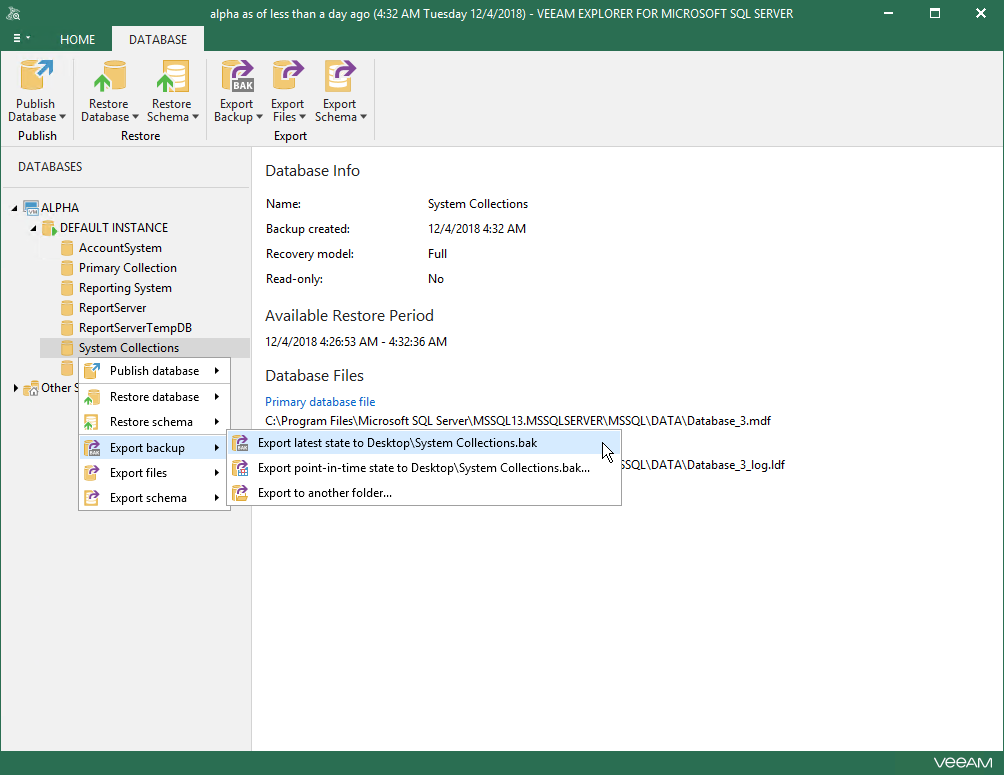
Task: Click the Restore Schema ribbon icon
Action: click(x=172, y=76)
